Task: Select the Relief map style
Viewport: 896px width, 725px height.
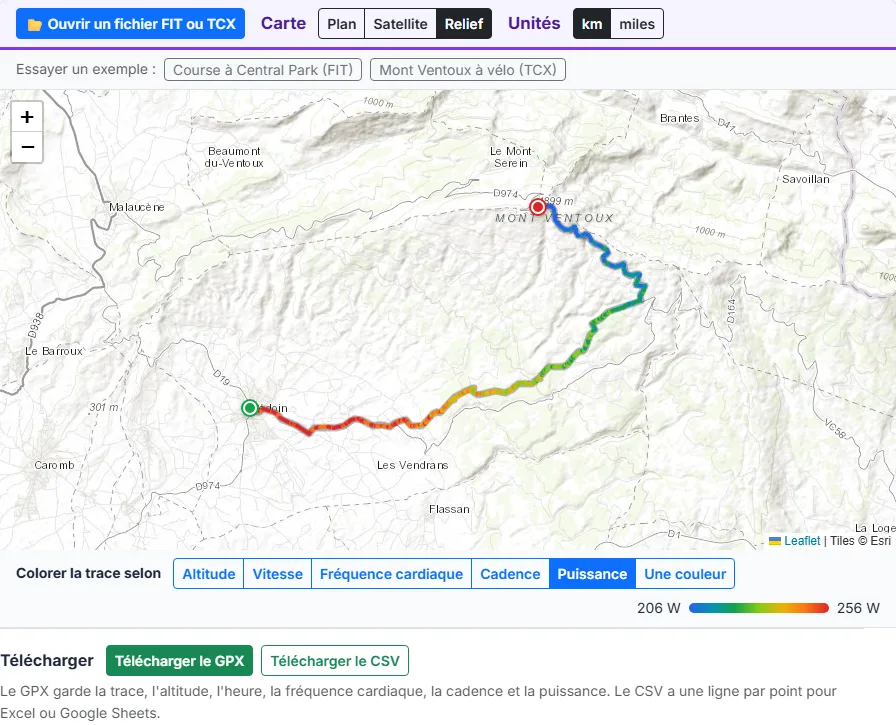Action: [x=464, y=24]
